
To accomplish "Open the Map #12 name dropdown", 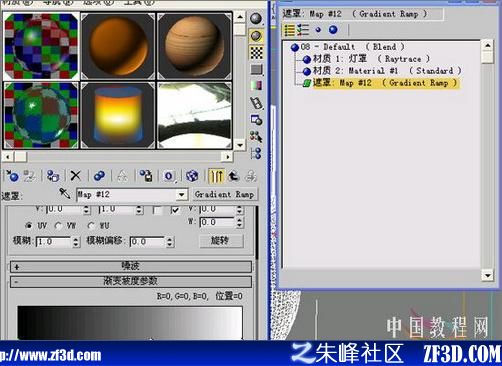I will (182, 194).
